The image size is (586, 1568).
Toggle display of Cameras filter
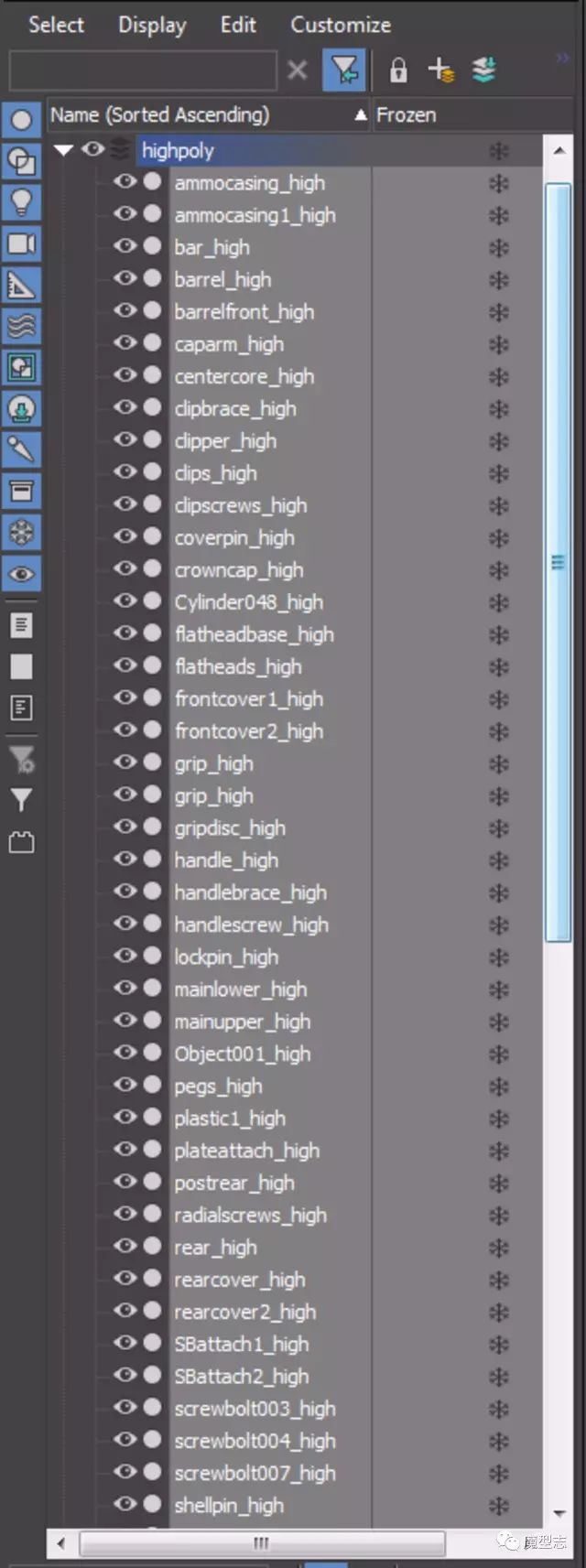21,243
